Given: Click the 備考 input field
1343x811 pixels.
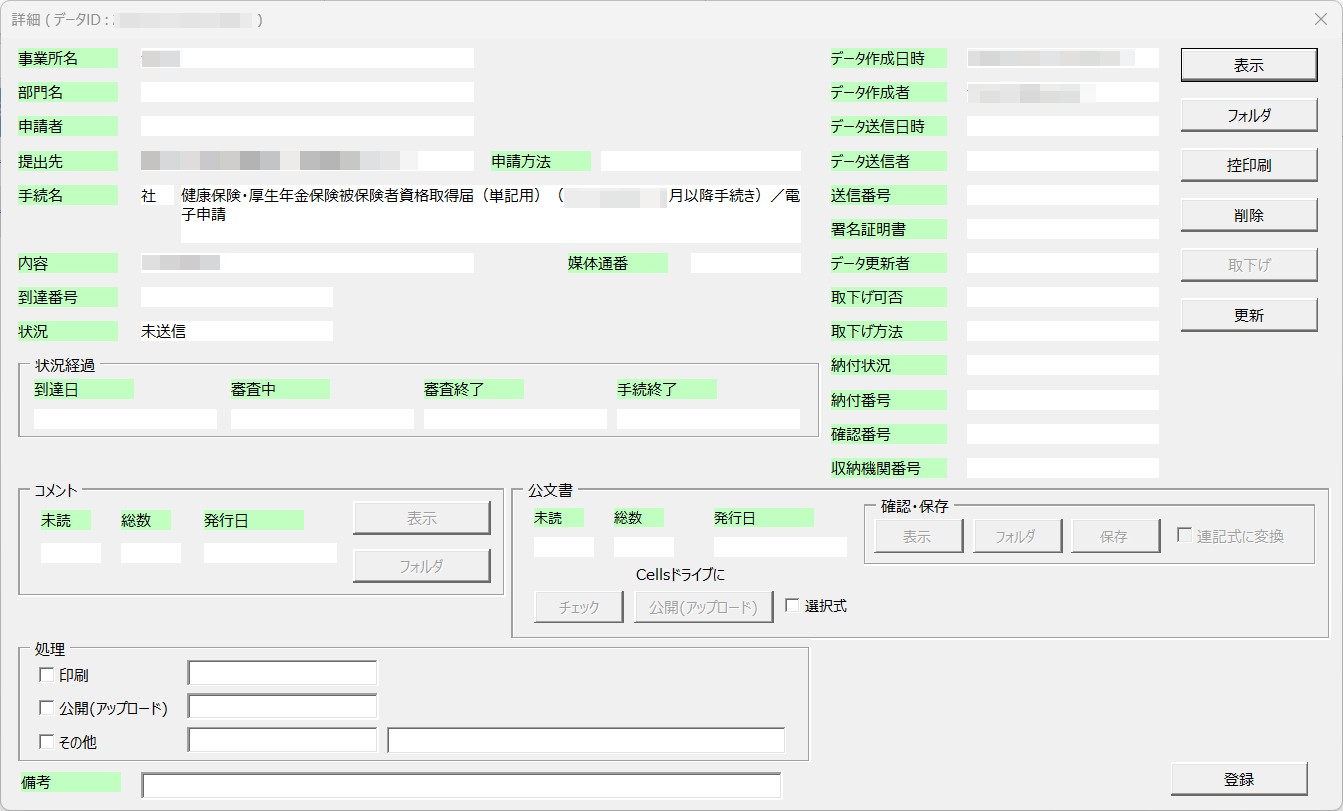Looking at the screenshot, I should point(461,785).
